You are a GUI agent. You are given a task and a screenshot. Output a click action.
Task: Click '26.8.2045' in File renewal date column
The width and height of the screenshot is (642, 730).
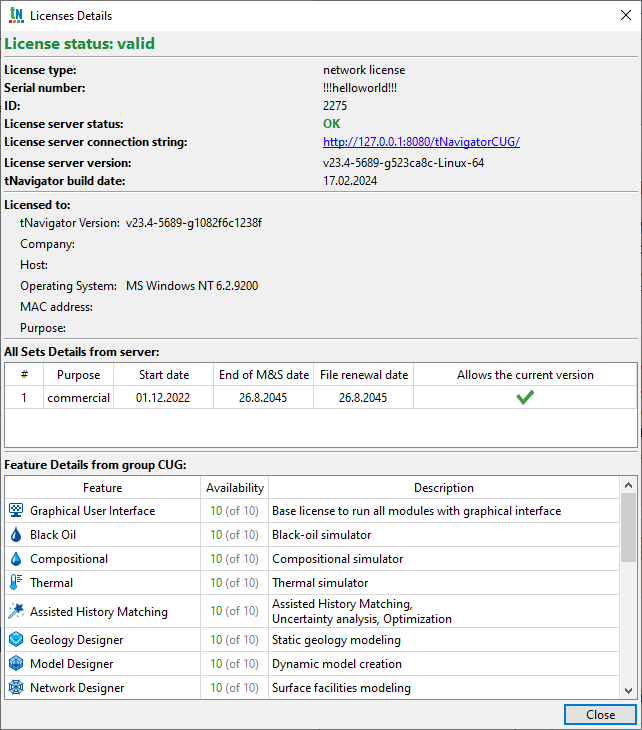pos(363,398)
